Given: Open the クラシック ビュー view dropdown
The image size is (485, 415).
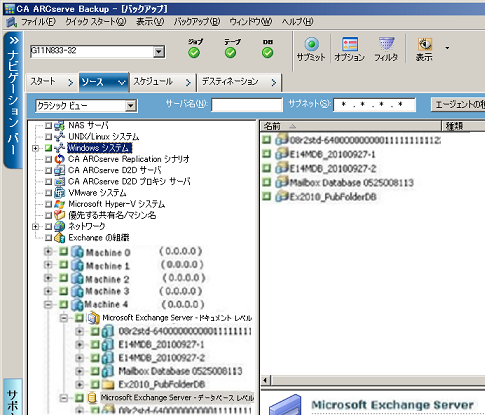Looking at the screenshot, I should (x=131, y=106).
